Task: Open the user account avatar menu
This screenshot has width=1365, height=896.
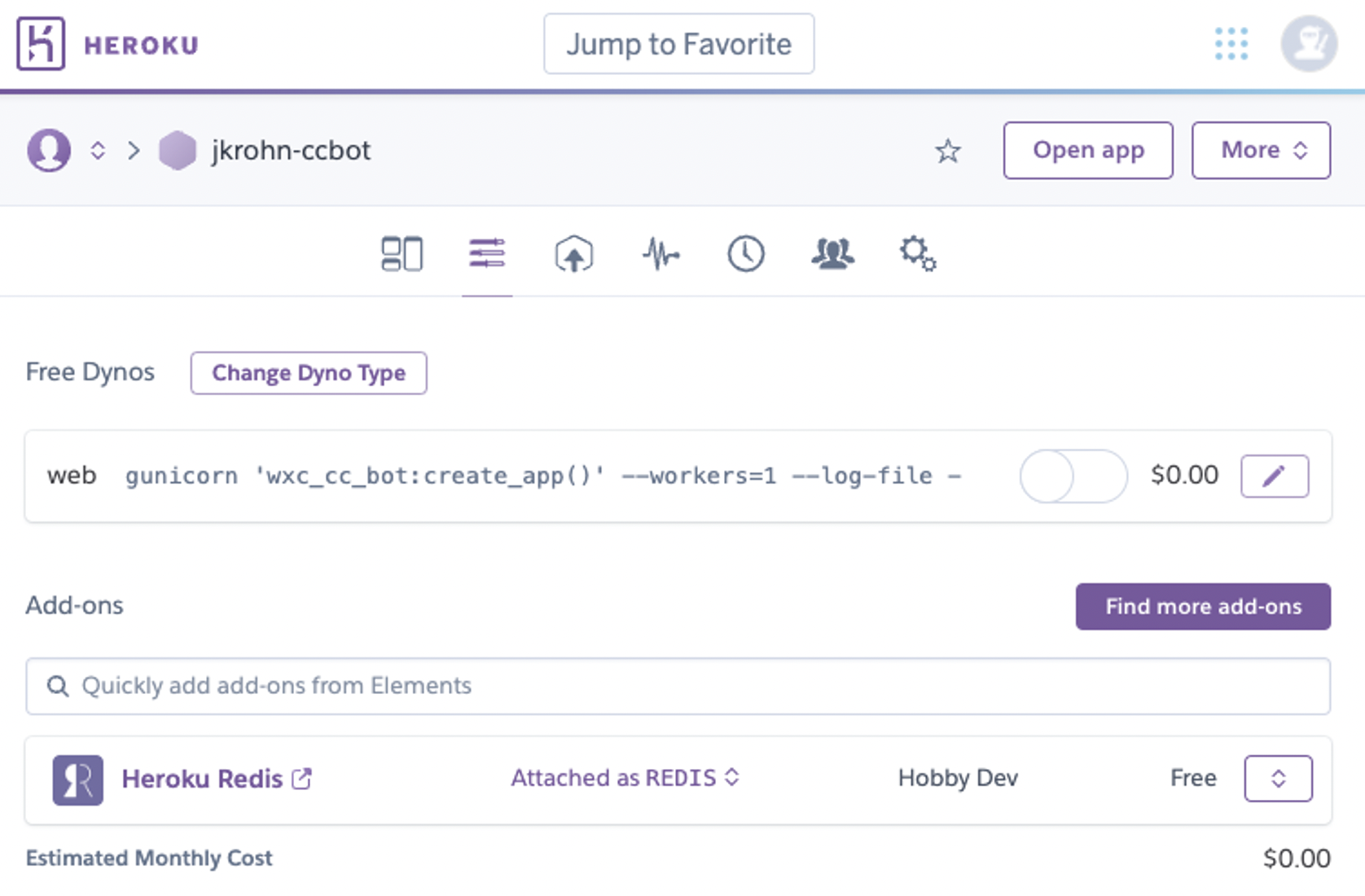Action: point(1309,44)
